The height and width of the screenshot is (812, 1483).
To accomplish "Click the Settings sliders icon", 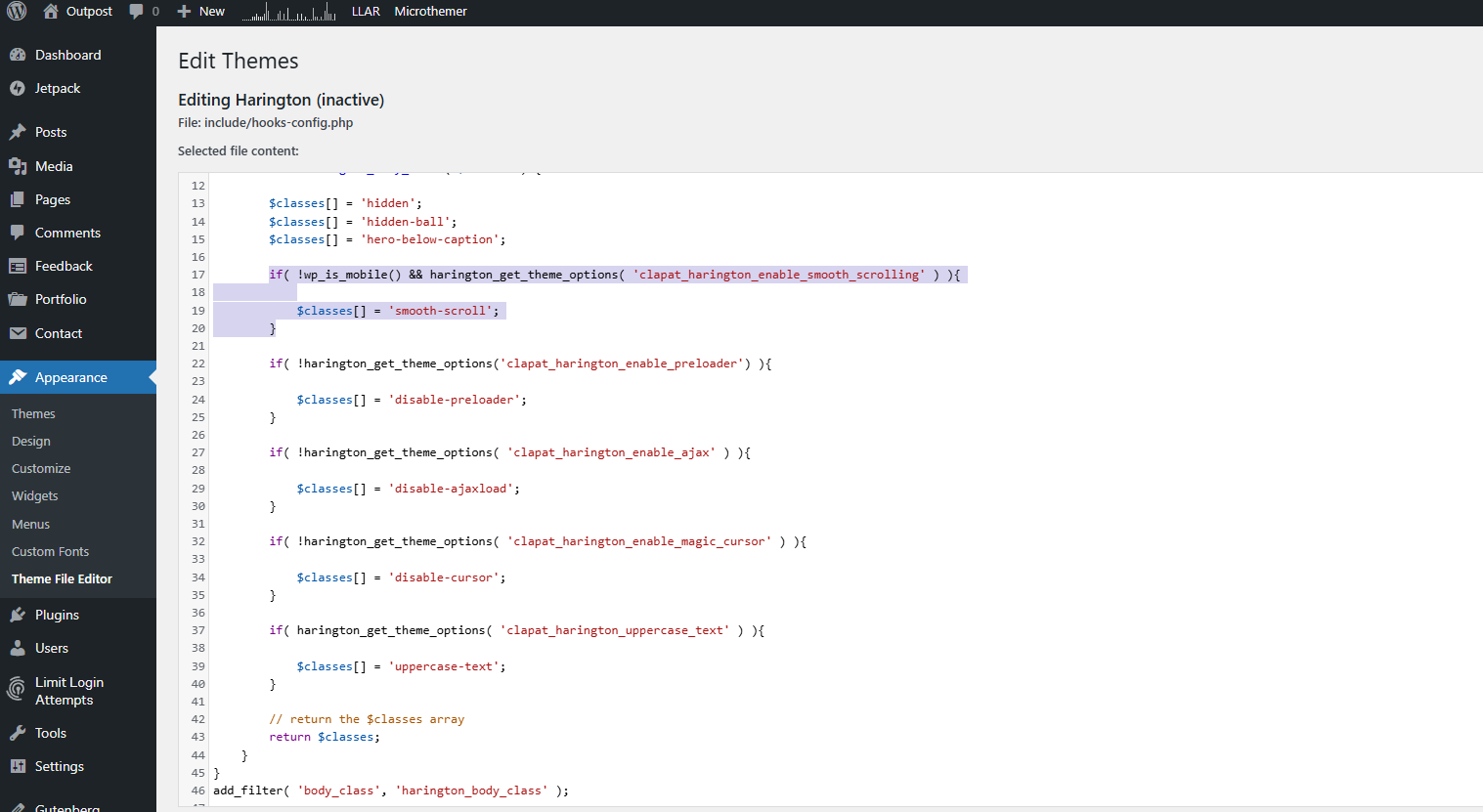I will click(18, 766).
